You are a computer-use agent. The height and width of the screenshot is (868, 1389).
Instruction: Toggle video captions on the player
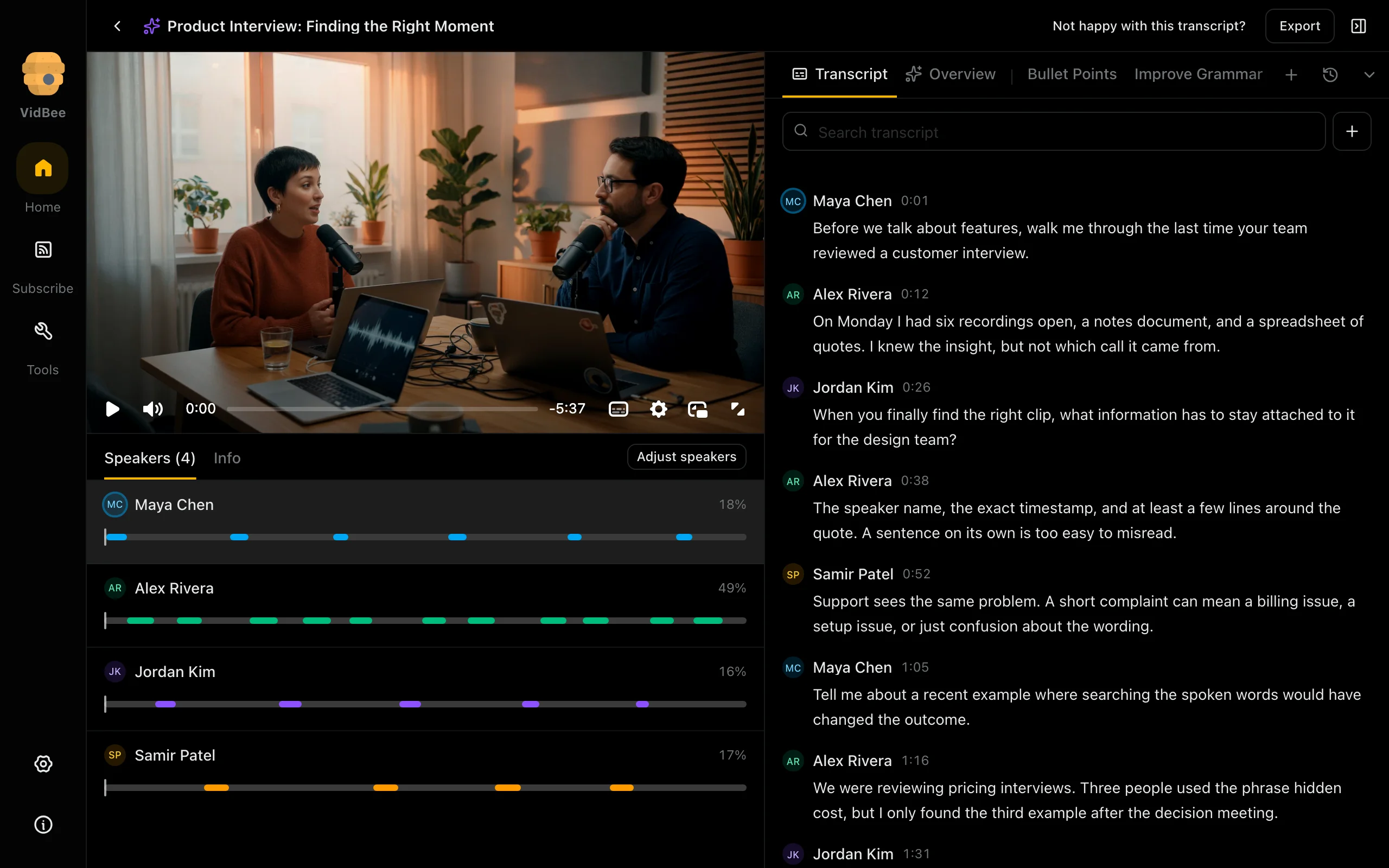(618, 409)
